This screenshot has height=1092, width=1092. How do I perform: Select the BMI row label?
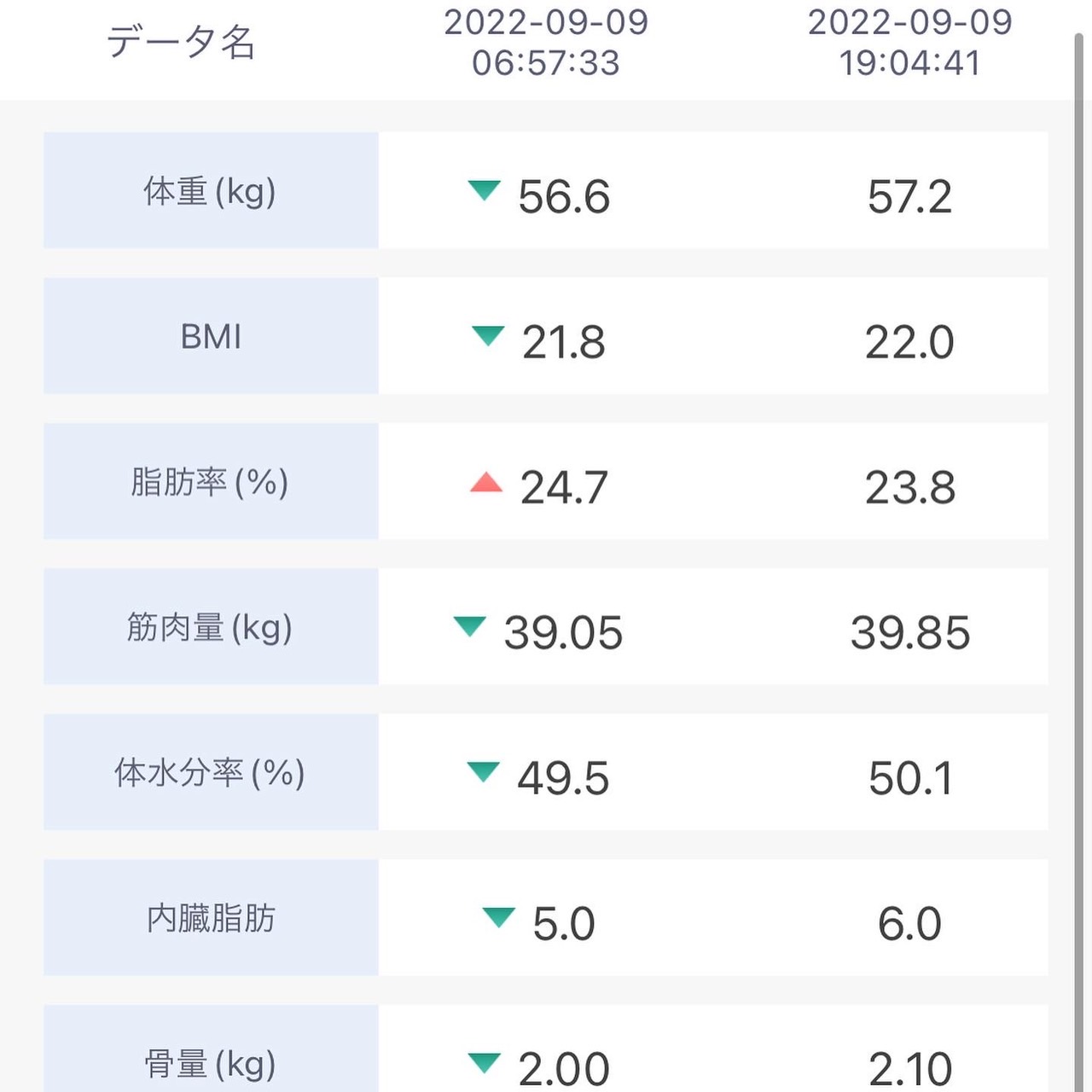coord(211,335)
